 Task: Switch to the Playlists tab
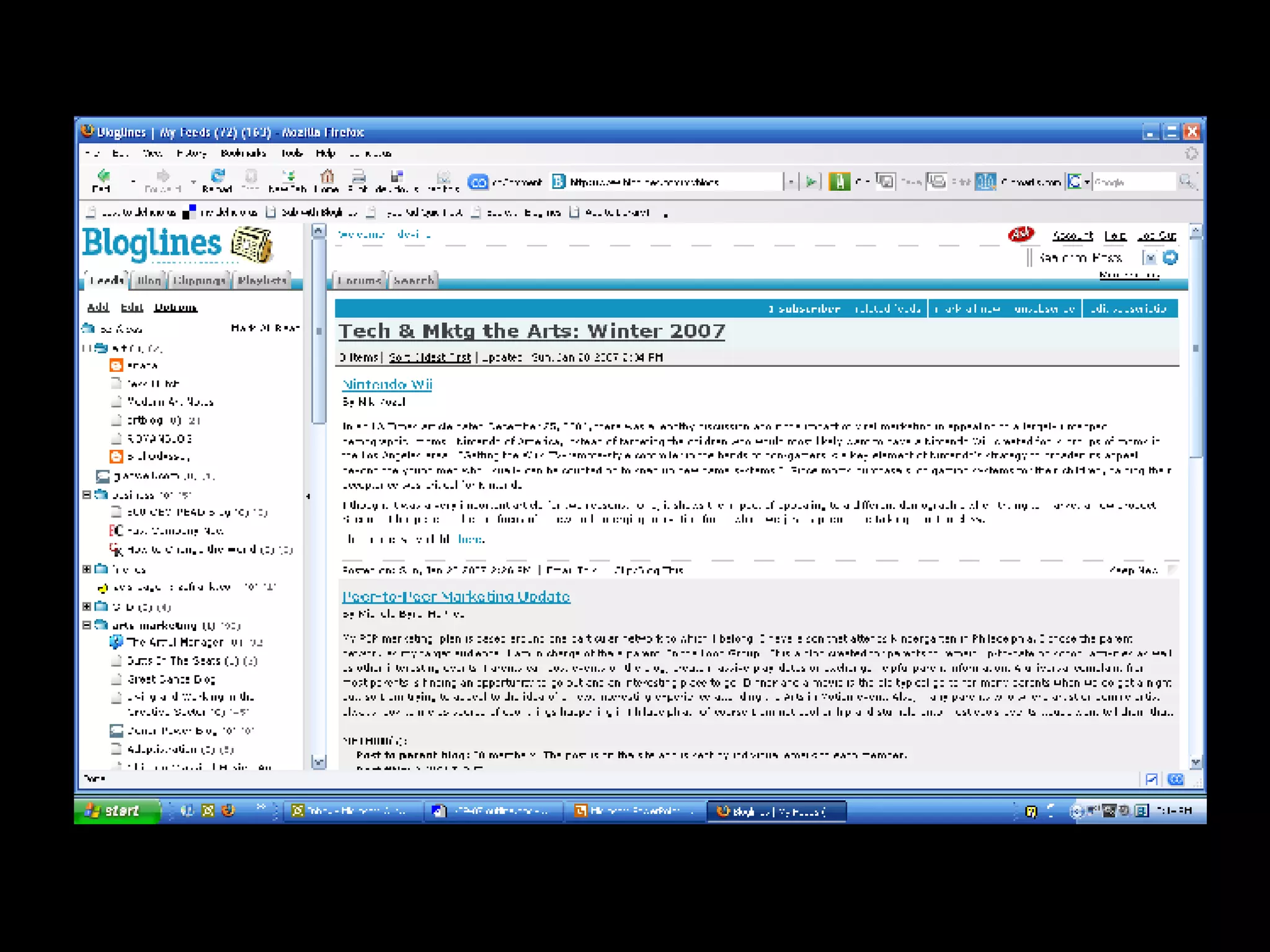[262, 281]
